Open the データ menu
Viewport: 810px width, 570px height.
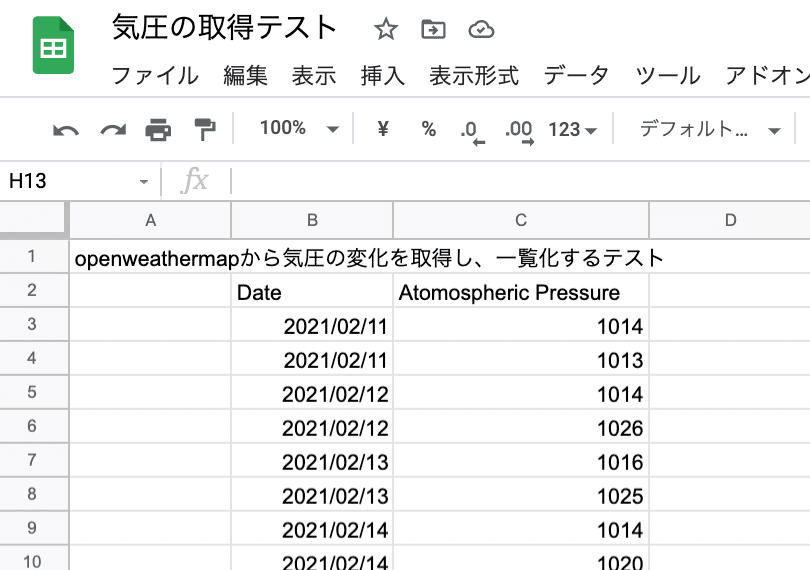click(577, 75)
